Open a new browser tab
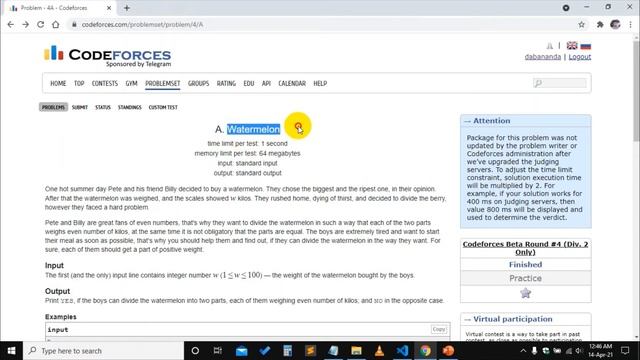 (127, 8)
